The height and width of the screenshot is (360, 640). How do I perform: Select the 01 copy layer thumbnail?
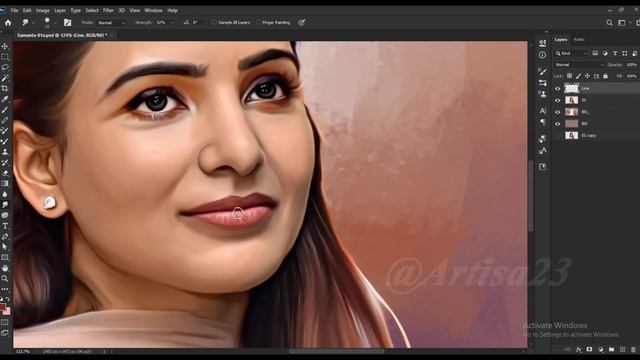pyautogui.click(x=571, y=136)
